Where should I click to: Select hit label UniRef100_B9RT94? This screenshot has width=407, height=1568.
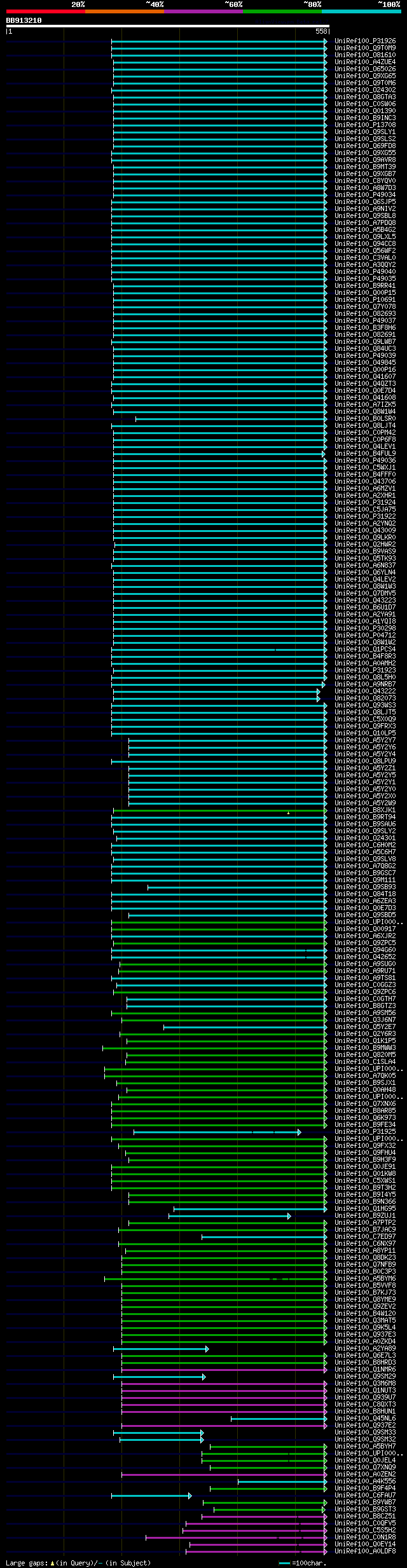365,817
